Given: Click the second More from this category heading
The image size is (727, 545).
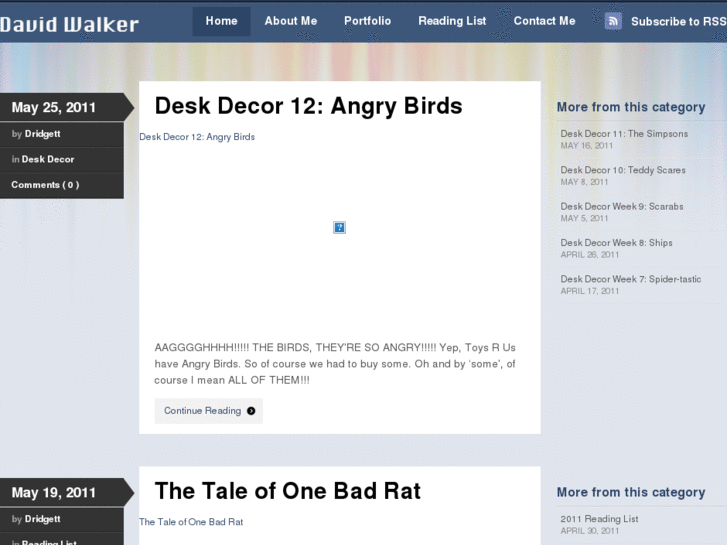Looking at the screenshot, I should tap(631, 492).
